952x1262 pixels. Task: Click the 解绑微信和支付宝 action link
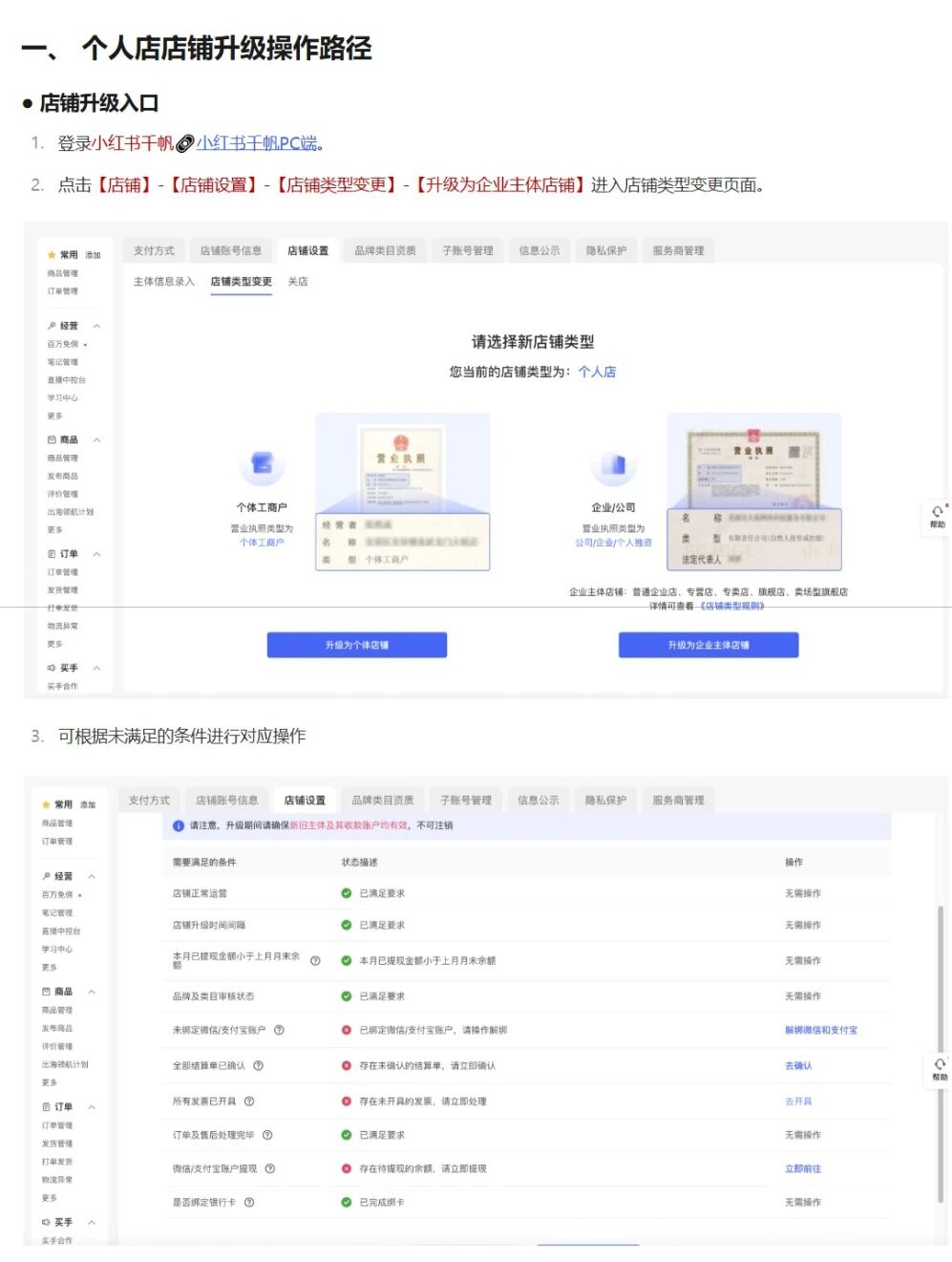[820, 1031]
